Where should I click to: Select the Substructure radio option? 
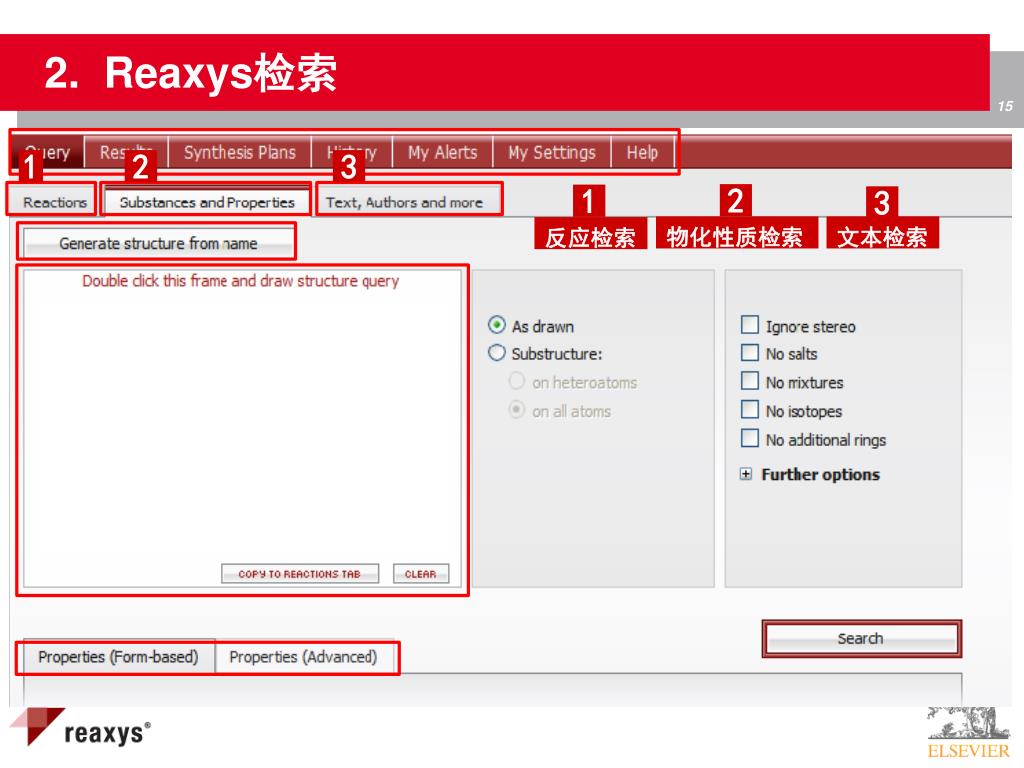[496, 353]
